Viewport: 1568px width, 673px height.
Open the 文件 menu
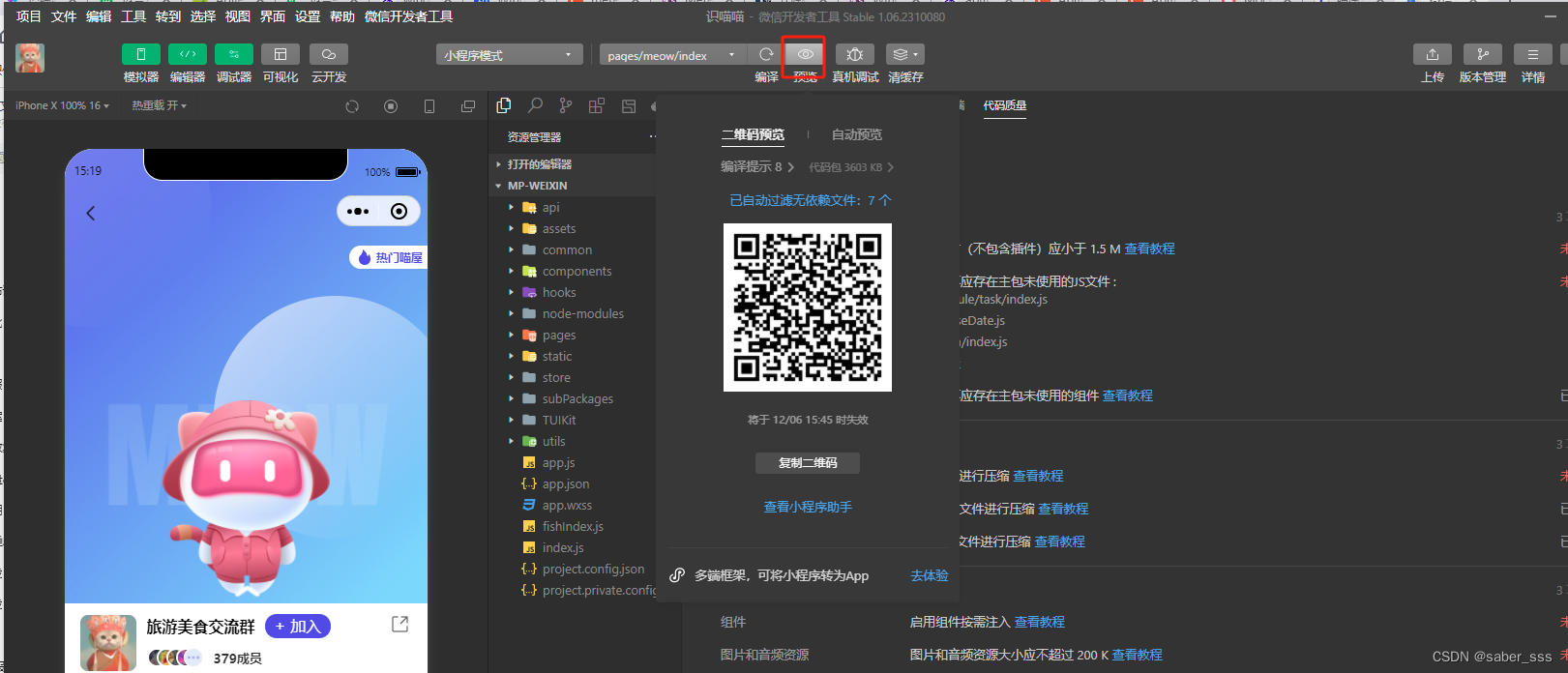point(64,16)
